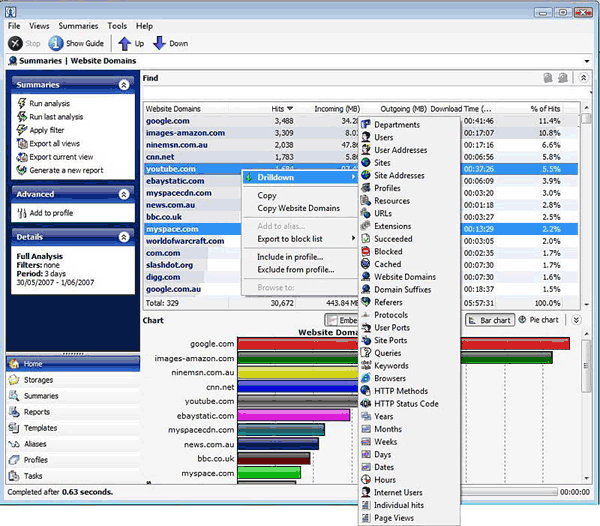Click the slashdot.org domain link
600x526 pixels.
169,265
